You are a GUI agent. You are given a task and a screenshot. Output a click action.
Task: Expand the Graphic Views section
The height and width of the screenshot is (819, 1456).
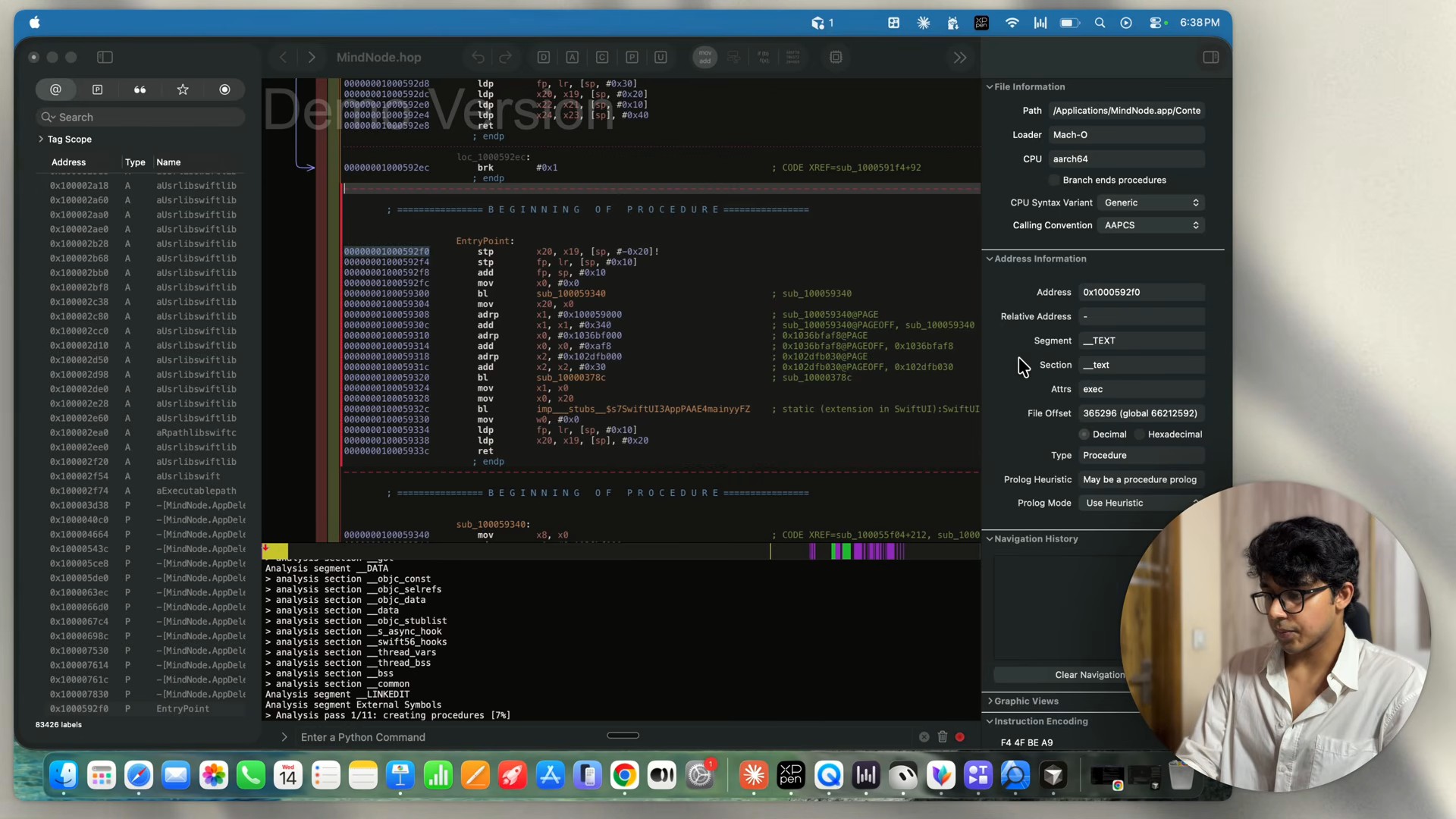(990, 701)
